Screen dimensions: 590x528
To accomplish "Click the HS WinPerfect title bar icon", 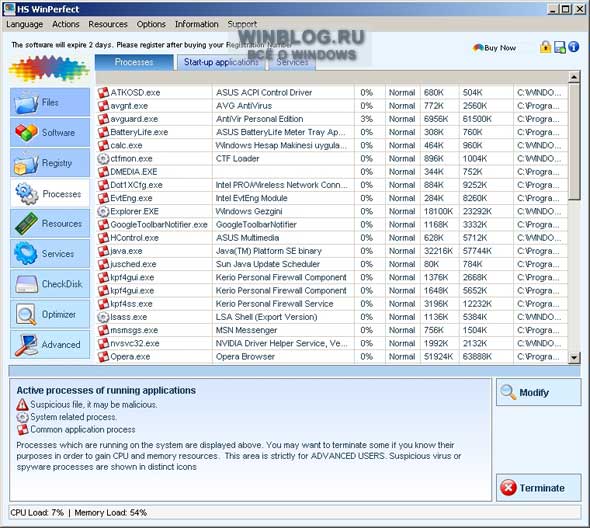I will pos(9,9).
